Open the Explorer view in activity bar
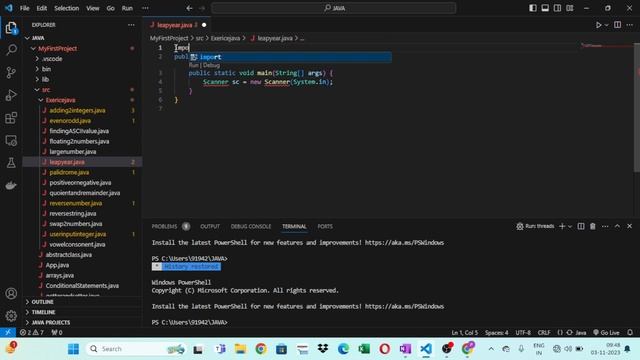The width and height of the screenshot is (640, 360). (11, 28)
